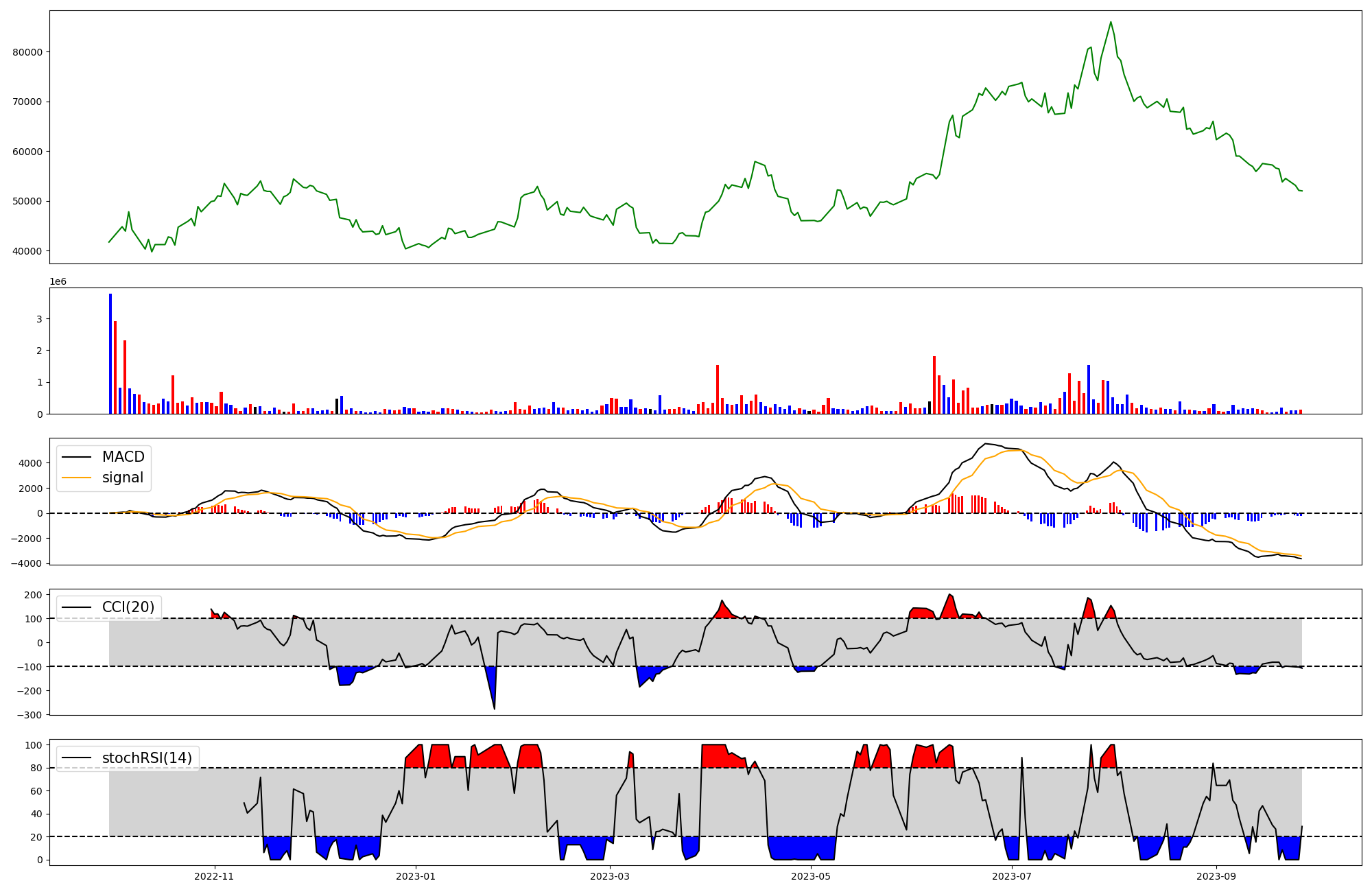Click the highest peak of the green price line
Viewport: 1372px width, 892px height.
[1111, 22]
